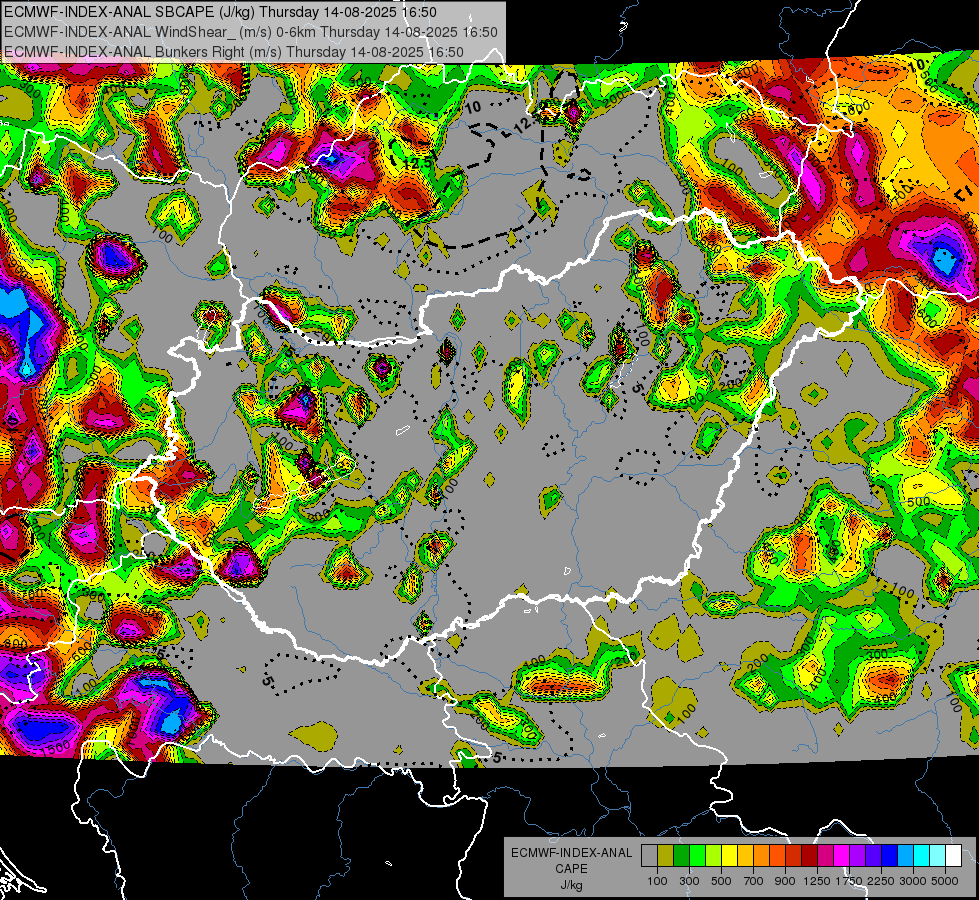Click the legend value 1750
This screenshot has height=900, width=979.
(x=849, y=881)
